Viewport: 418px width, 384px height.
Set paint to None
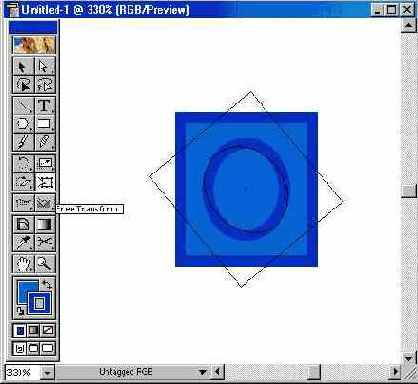click(48, 330)
